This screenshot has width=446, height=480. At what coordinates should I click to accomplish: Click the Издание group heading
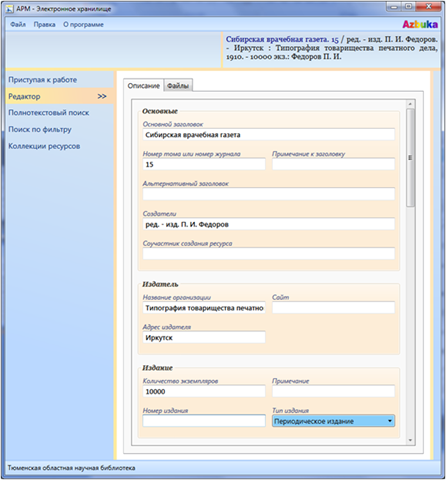tap(157, 368)
